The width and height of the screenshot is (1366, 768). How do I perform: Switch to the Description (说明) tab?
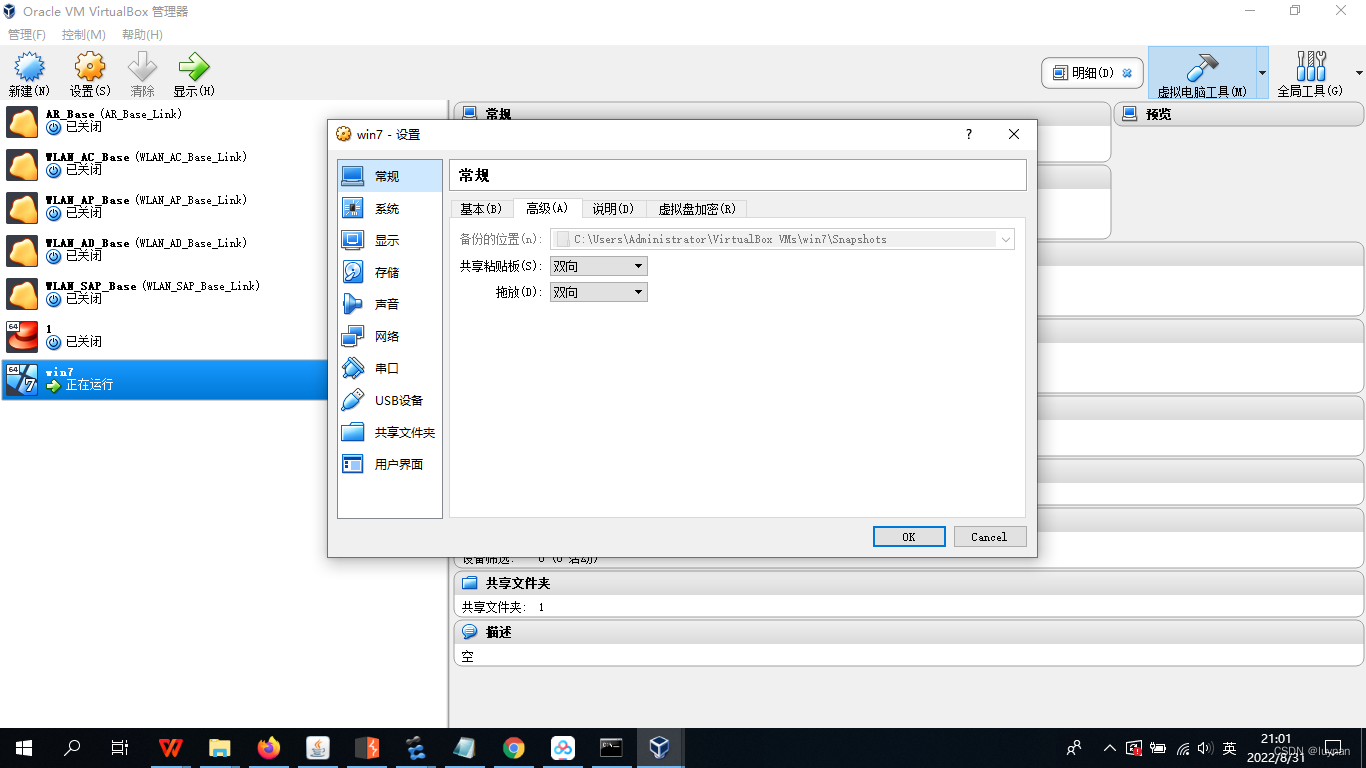[613, 208]
